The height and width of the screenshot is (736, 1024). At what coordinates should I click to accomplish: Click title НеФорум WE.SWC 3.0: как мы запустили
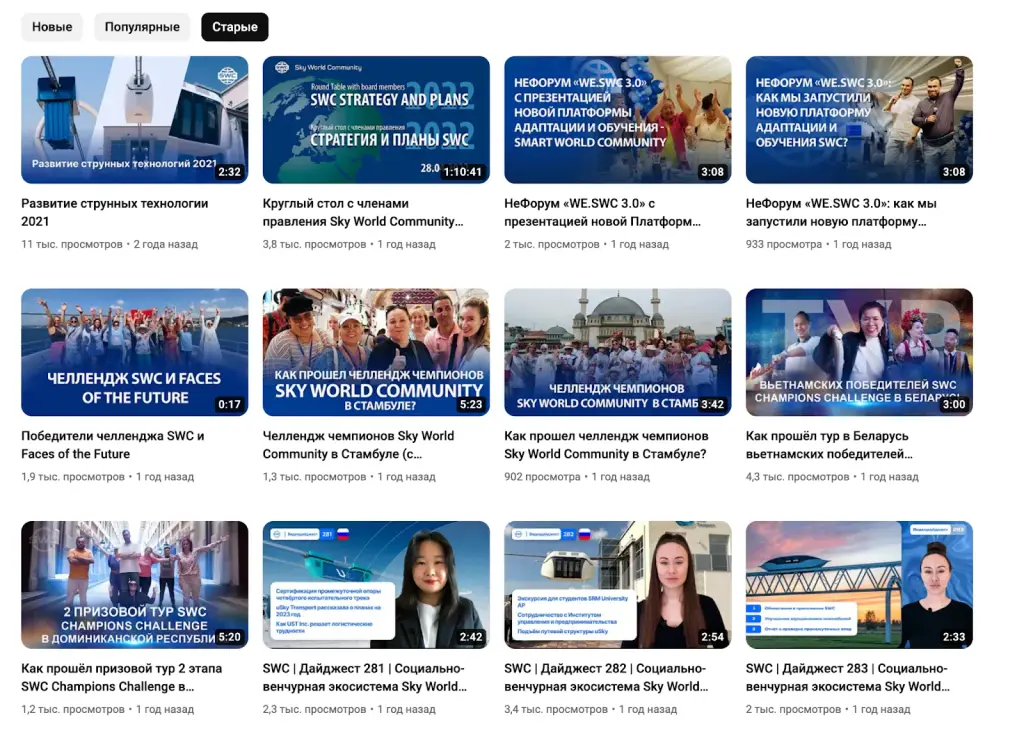[841, 212]
